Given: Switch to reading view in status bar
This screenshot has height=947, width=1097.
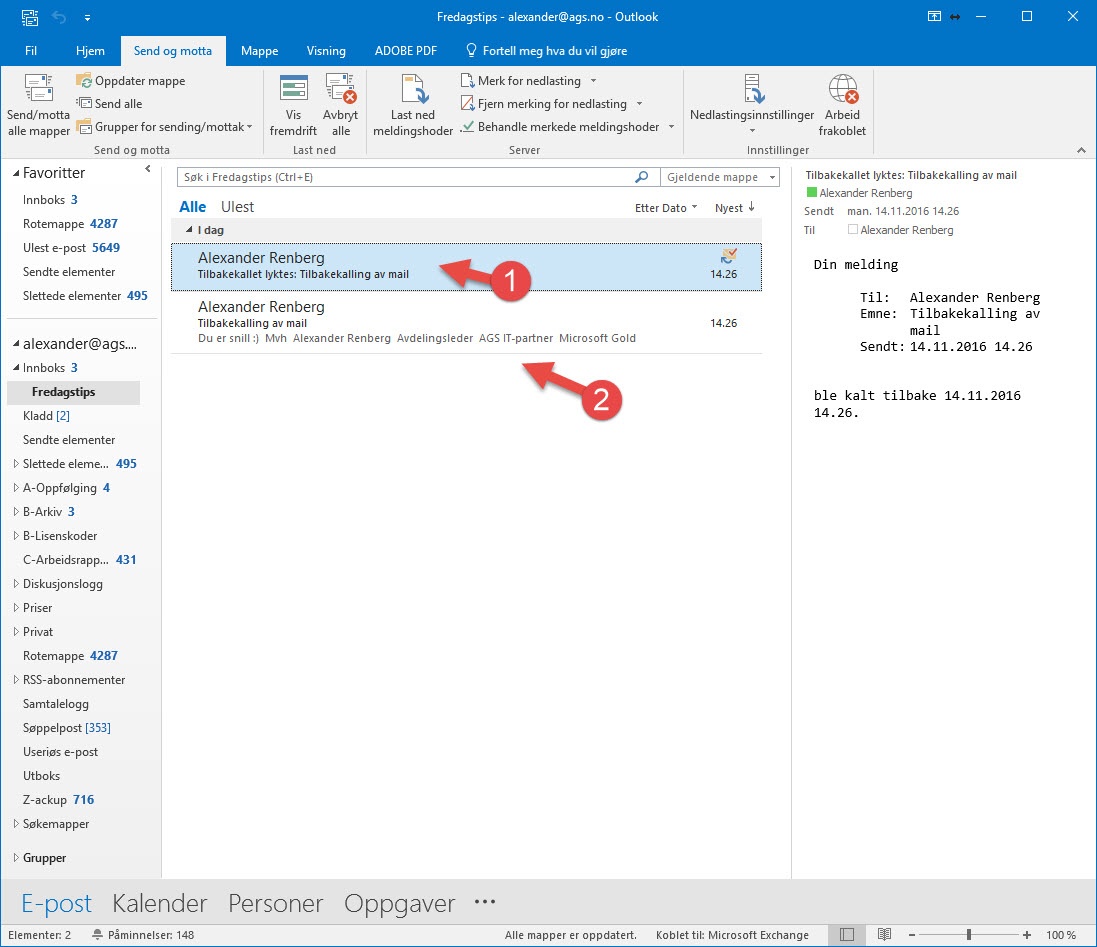Looking at the screenshot, I should (884, 935).
